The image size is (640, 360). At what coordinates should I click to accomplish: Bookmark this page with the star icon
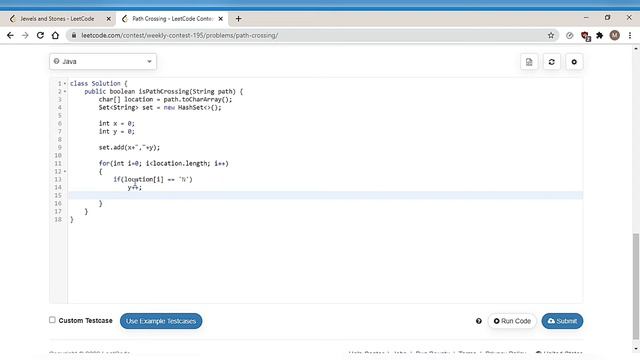click(x=551, y=36)
